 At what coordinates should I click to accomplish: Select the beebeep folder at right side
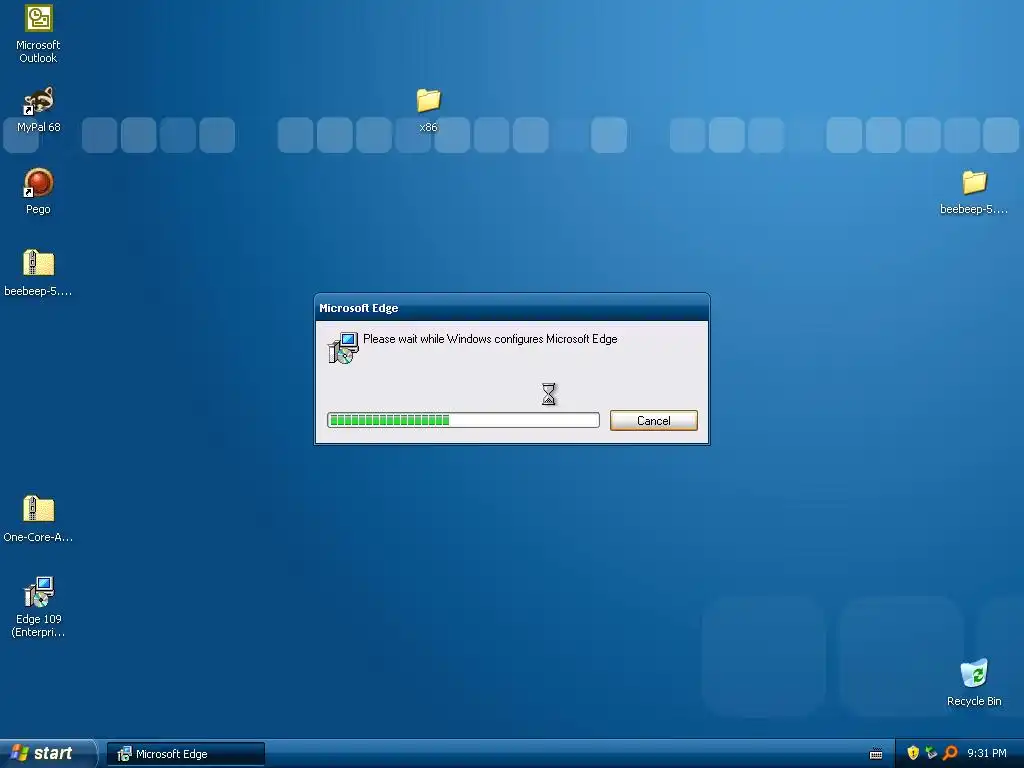974,192
